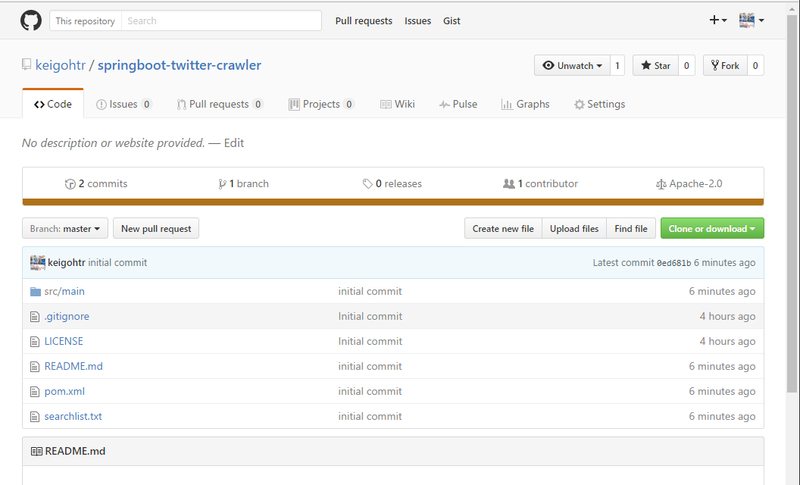Screen dimensions: 800x485
Task: Click Pull requests in top navigation
Action: click(x=364, y=21)
